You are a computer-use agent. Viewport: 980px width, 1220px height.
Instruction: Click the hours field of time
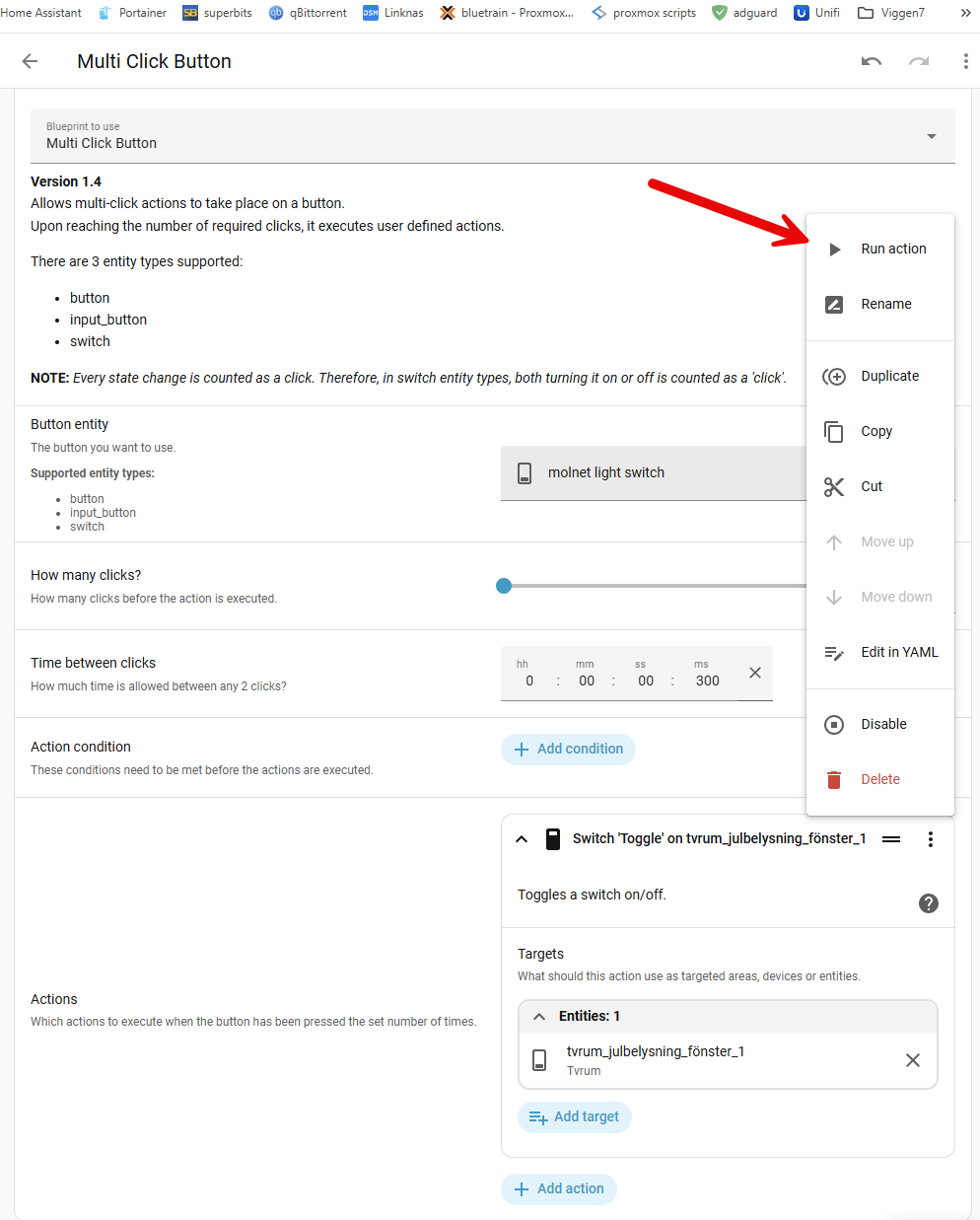[x=529, y=681]
